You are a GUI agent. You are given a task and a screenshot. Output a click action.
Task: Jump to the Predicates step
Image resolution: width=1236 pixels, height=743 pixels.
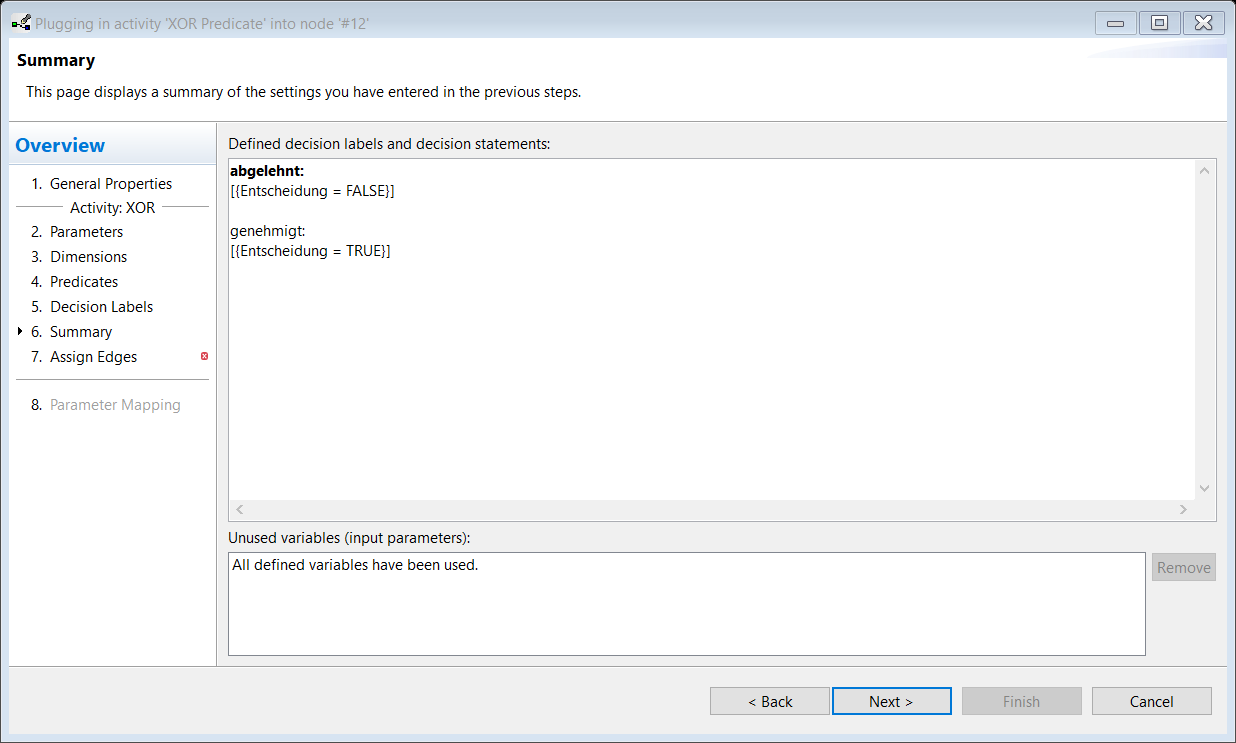pyautogui.click(x=75, y=282)
